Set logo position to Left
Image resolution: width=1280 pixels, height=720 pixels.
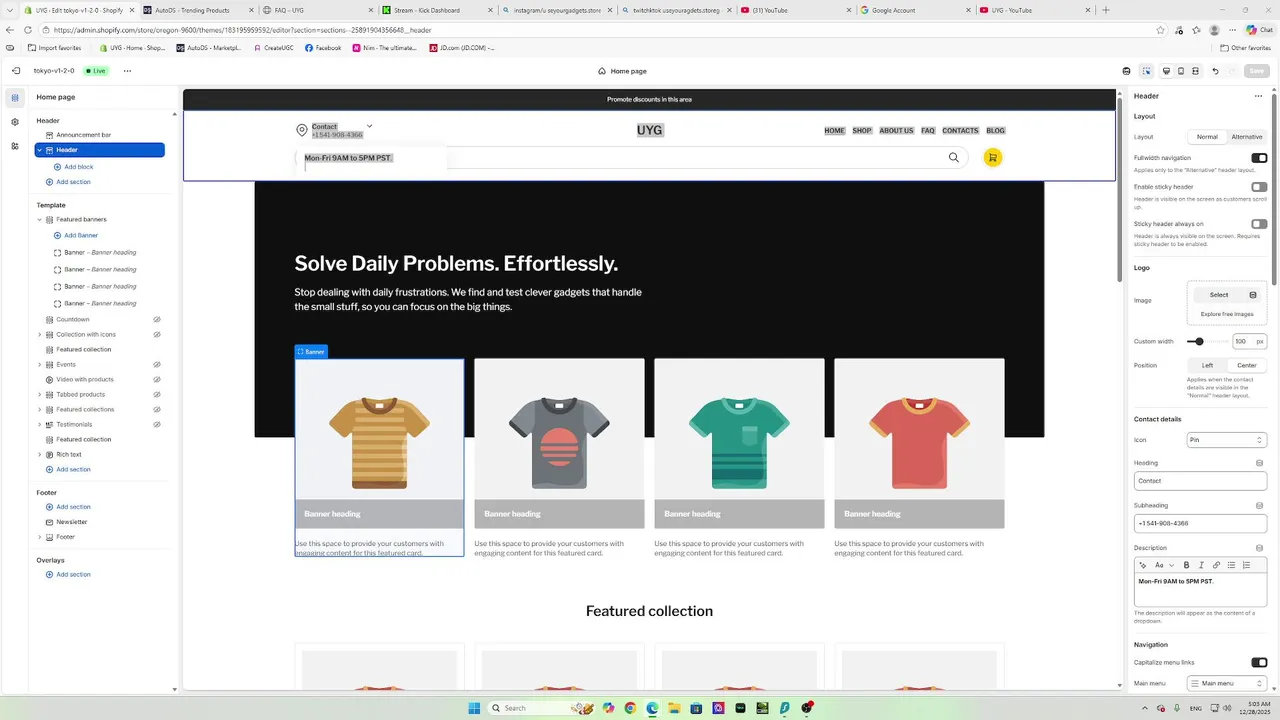[1207, 365]
